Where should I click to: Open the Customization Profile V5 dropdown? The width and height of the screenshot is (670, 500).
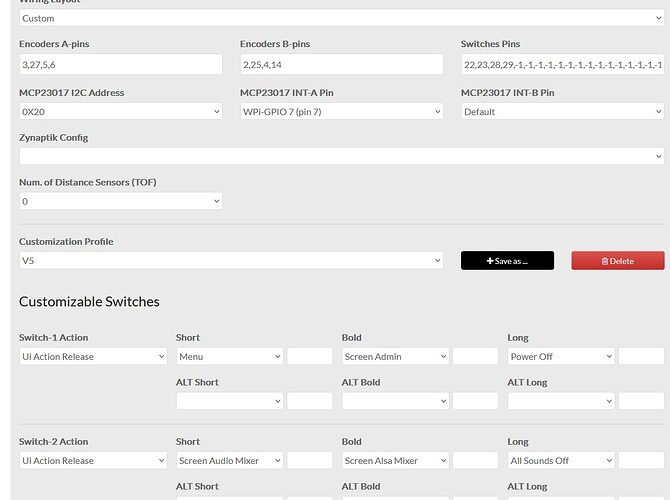coord(230,261)
